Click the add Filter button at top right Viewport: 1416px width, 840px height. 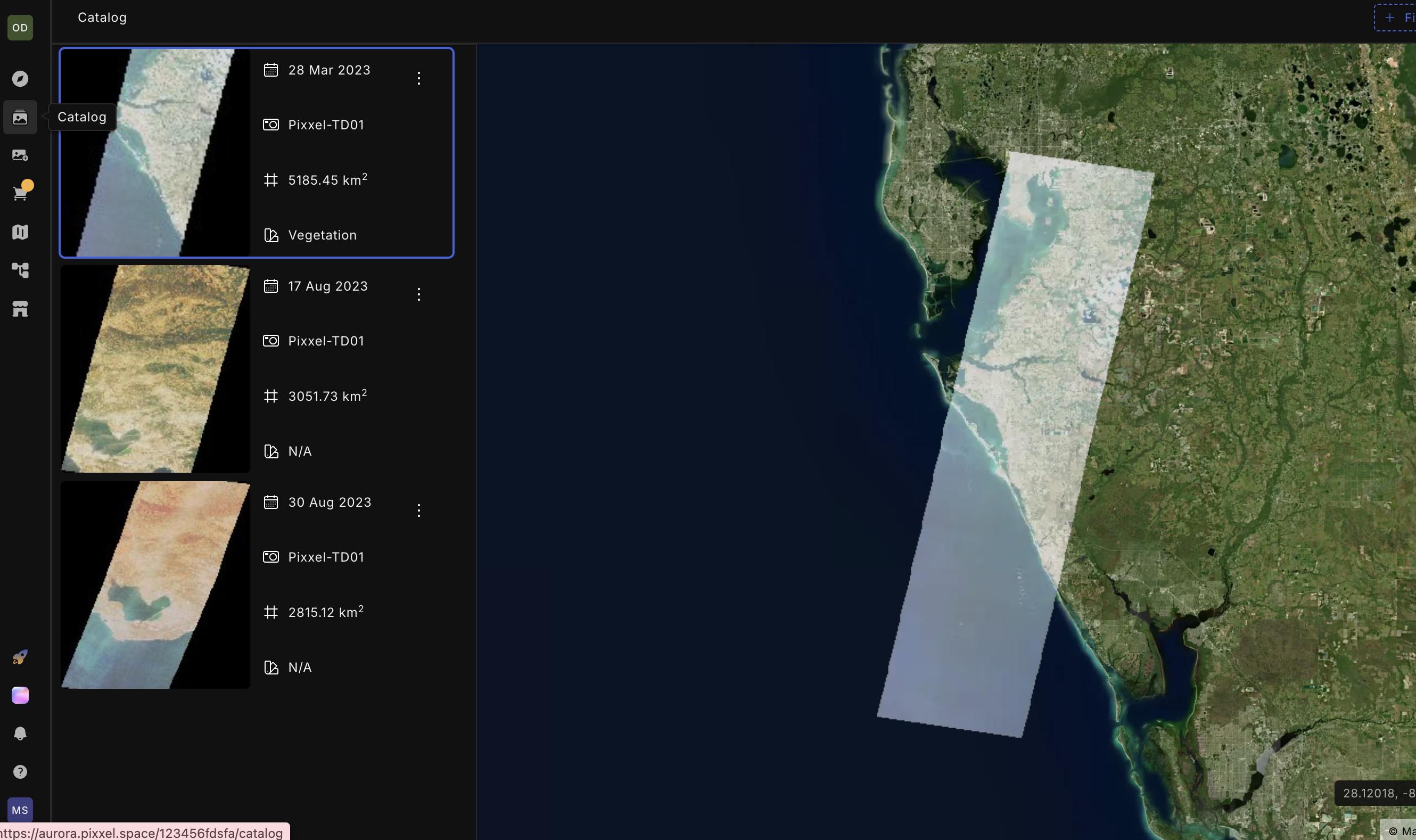point(1396,18)
